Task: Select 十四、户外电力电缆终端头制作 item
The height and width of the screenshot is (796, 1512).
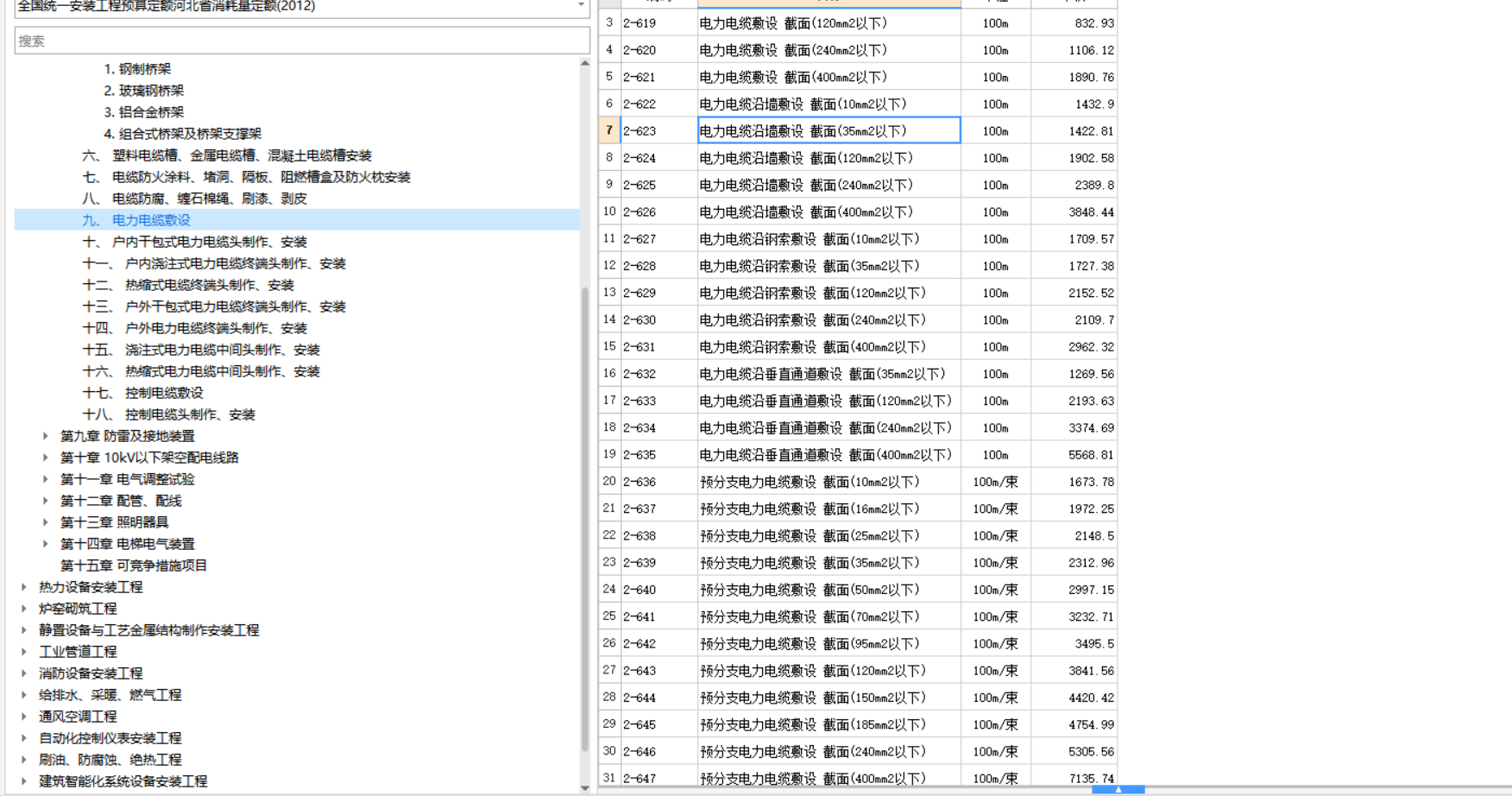Action: 194,328
